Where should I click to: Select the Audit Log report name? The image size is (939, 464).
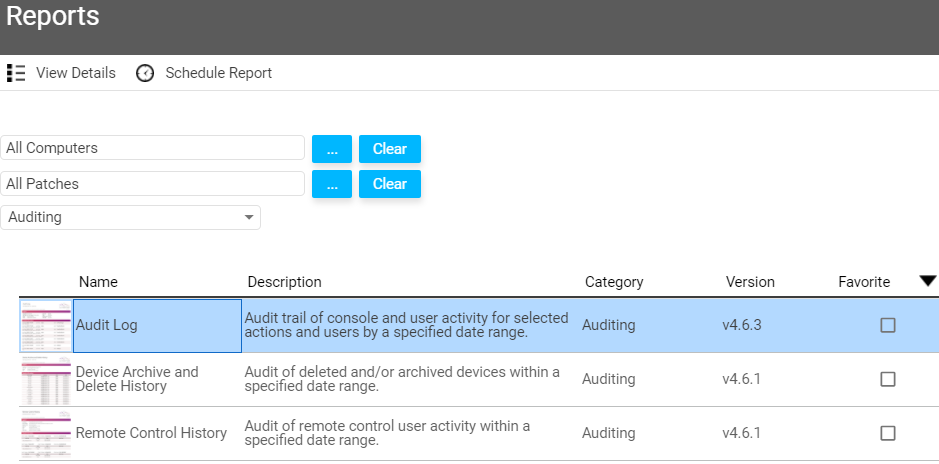107,325
